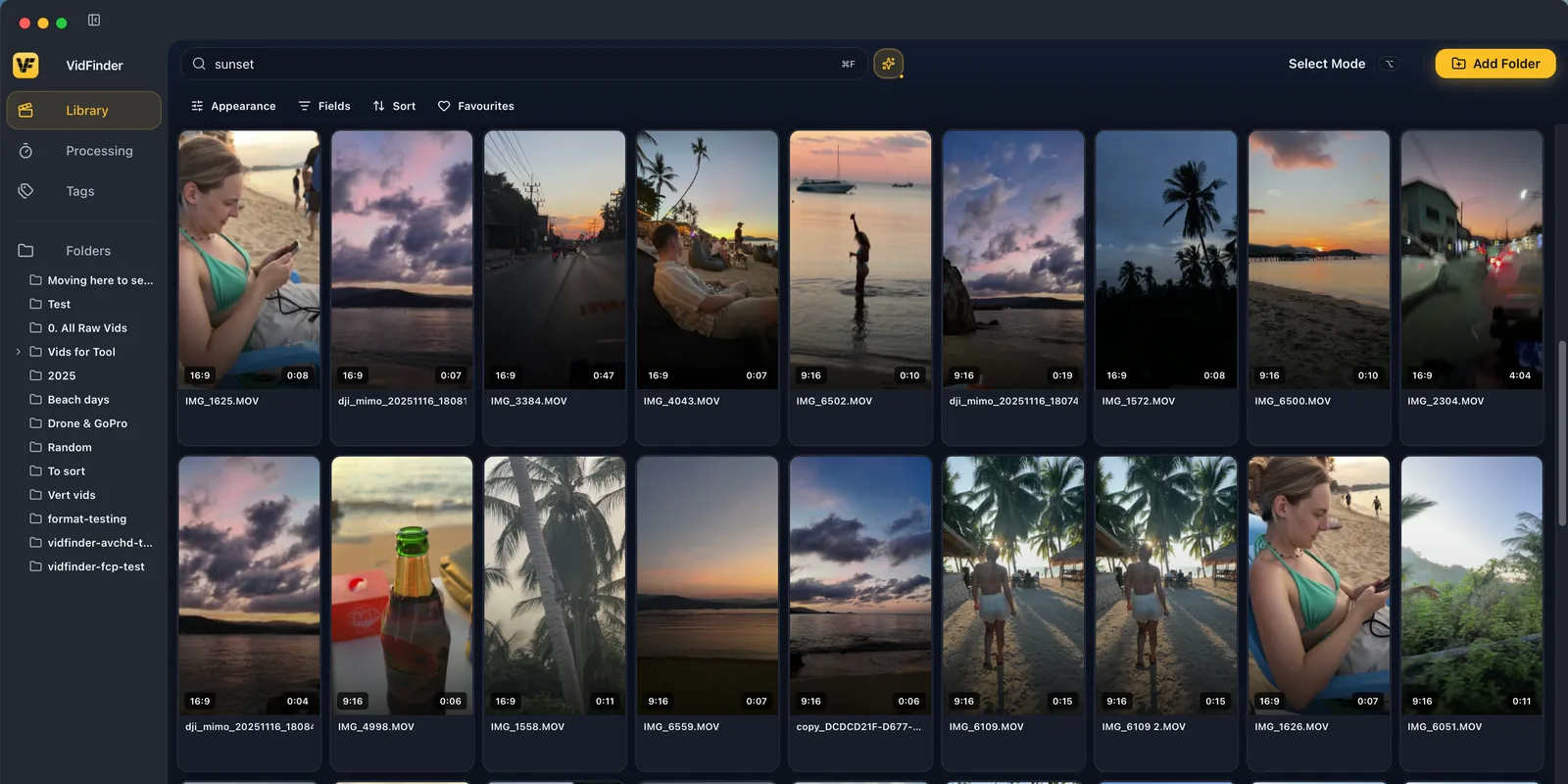The image size is (1568, 784).
Task: Select the IMG_6109.MOV thumbnail
Action: click(x=1013, y=585)
